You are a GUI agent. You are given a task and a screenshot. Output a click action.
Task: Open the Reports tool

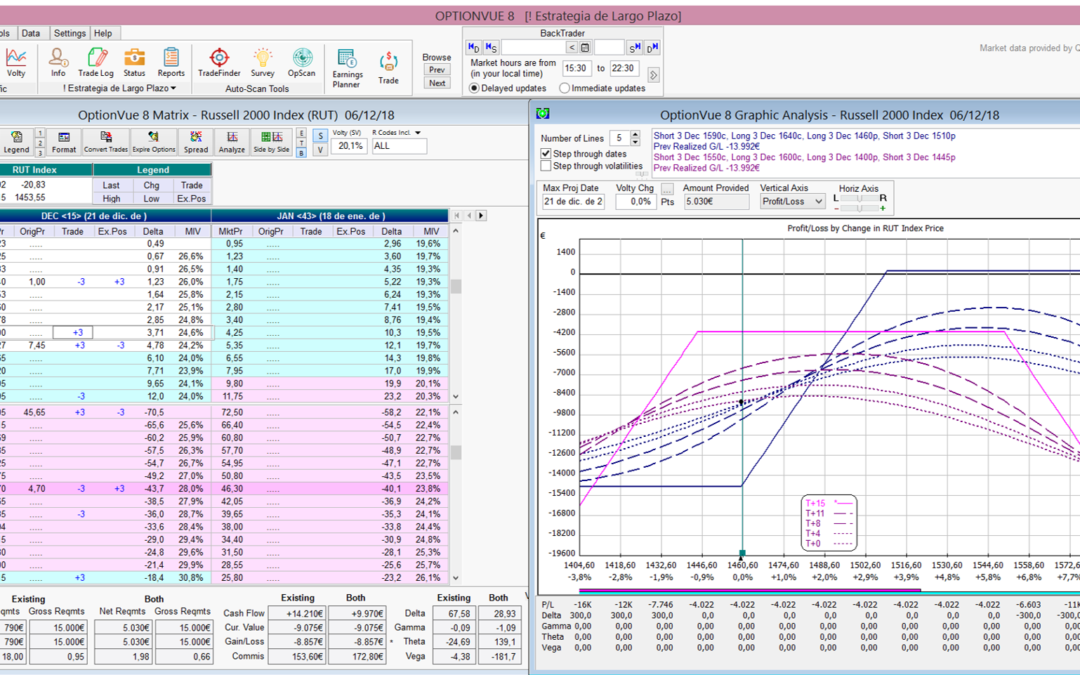tap(171, 62)
